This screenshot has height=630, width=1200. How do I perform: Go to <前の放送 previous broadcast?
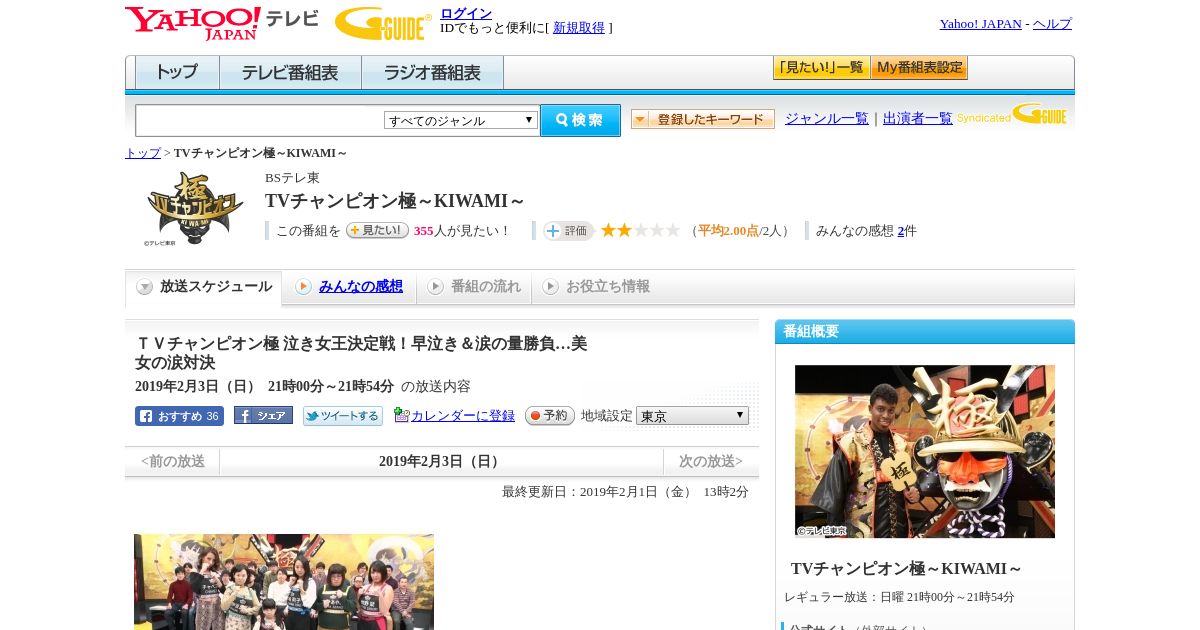(173, 461)
